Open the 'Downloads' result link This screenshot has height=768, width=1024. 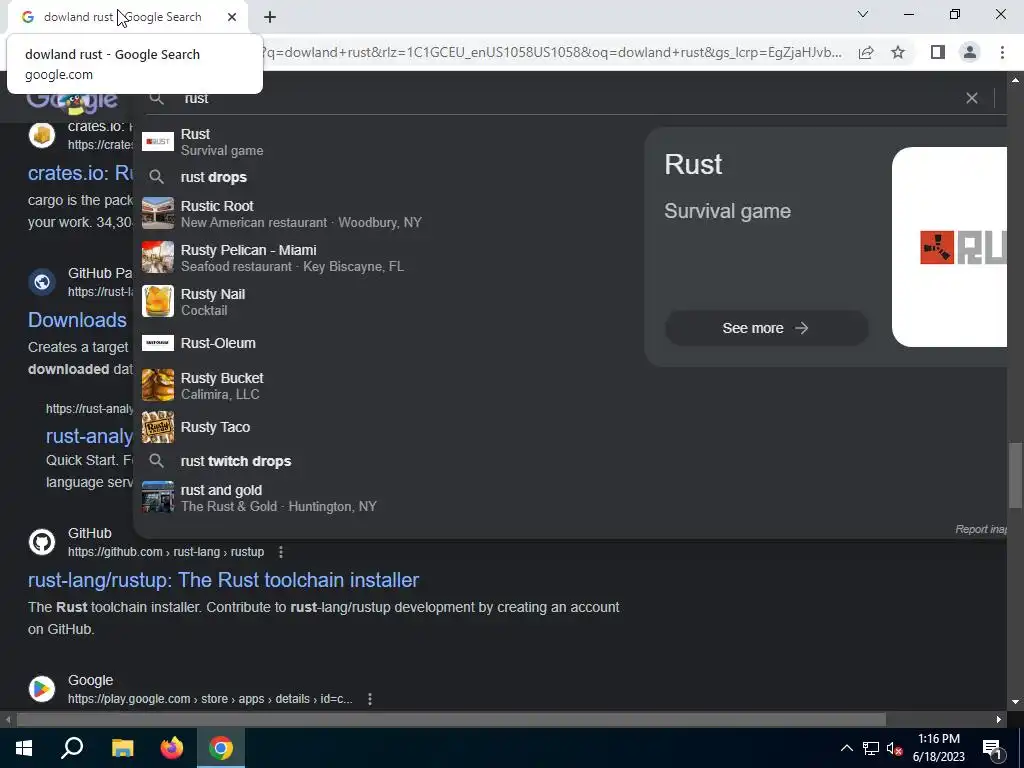pos(77,320)
